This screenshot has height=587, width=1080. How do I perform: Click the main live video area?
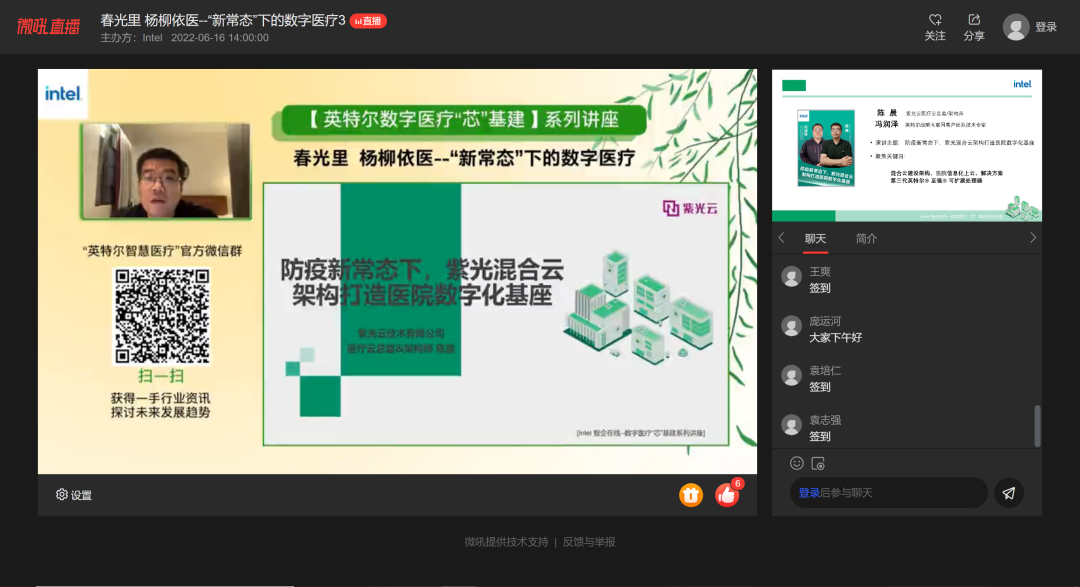397,271
